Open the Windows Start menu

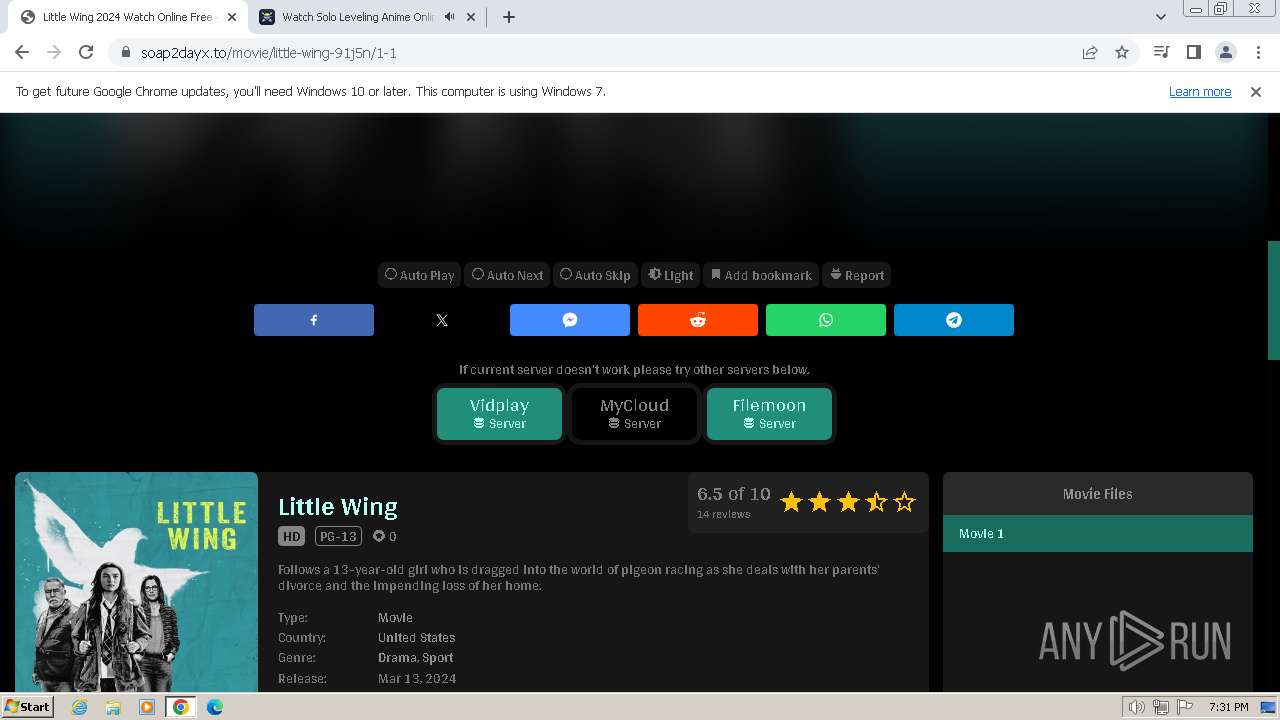pyautogui.click(x=27, y=707)
